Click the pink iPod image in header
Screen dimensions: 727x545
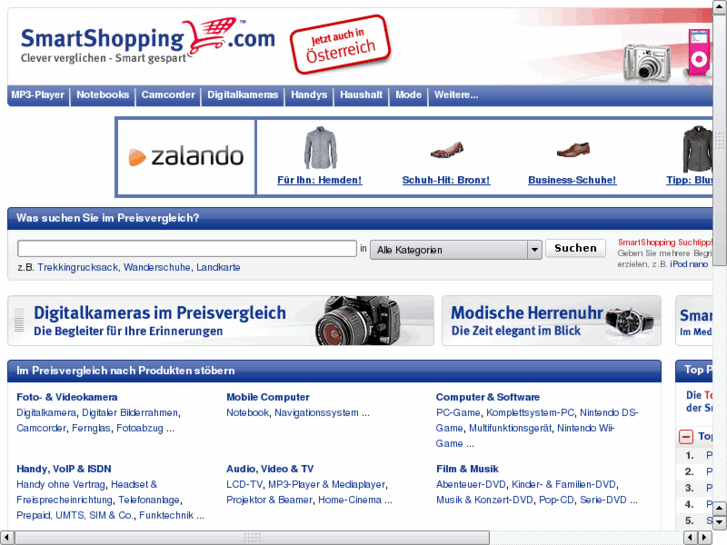[x=699, y=52]
